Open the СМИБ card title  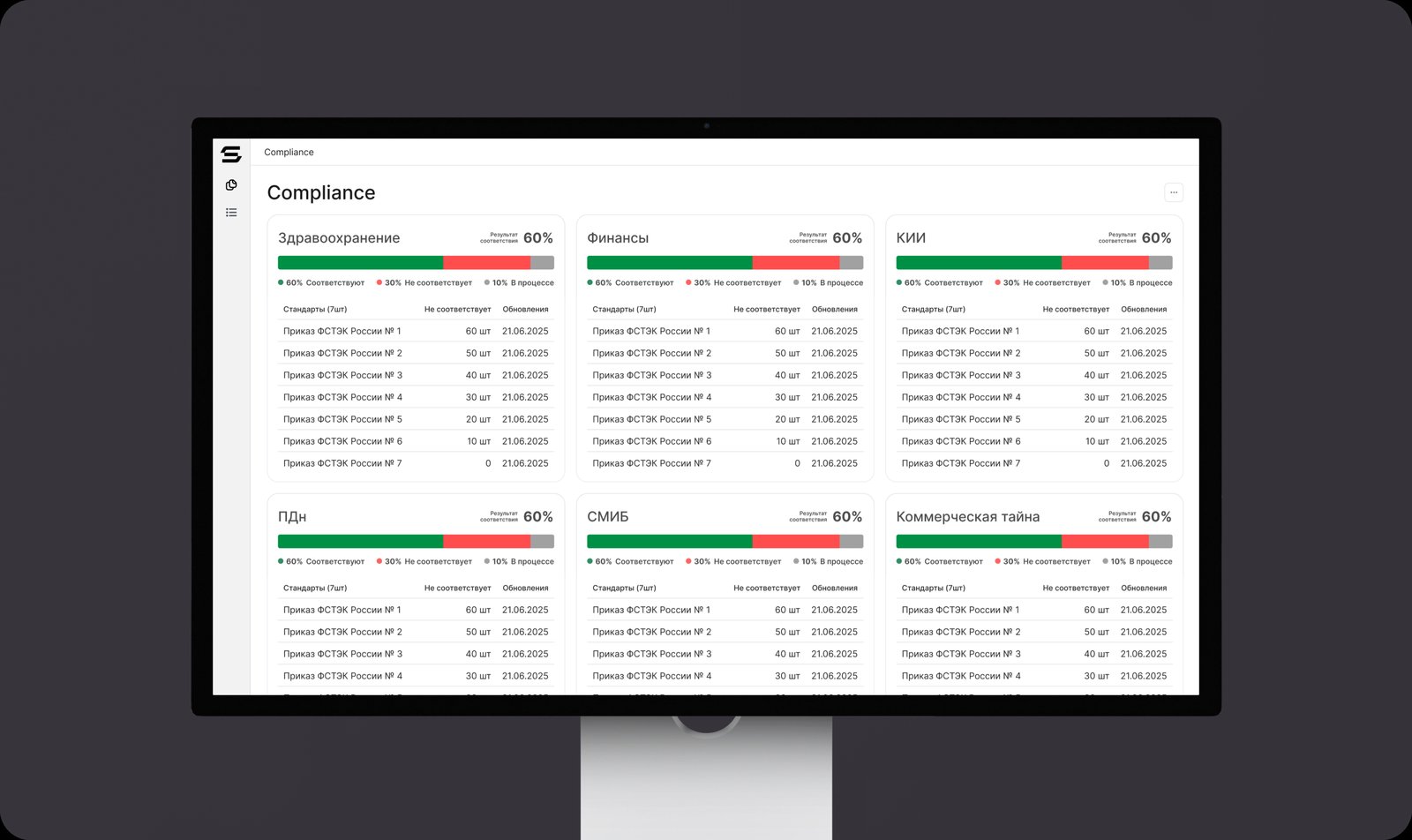[608, 517]
